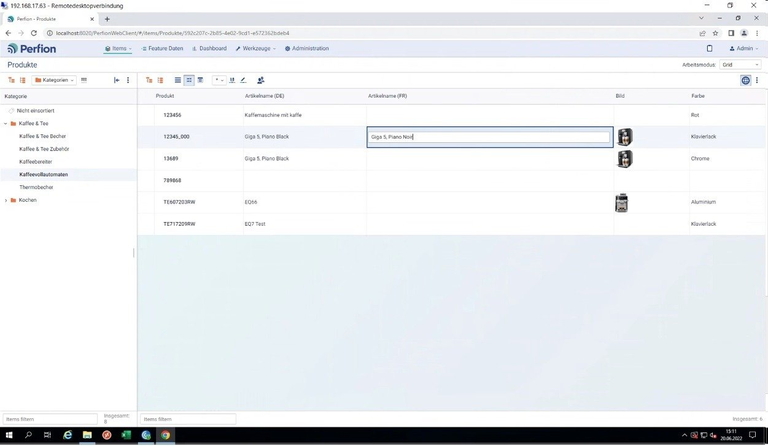Open the asterisk dropdown in the product toolbar
Image resolution: width=768 pixels, height=446 pixels.
[x=219, y=80]
